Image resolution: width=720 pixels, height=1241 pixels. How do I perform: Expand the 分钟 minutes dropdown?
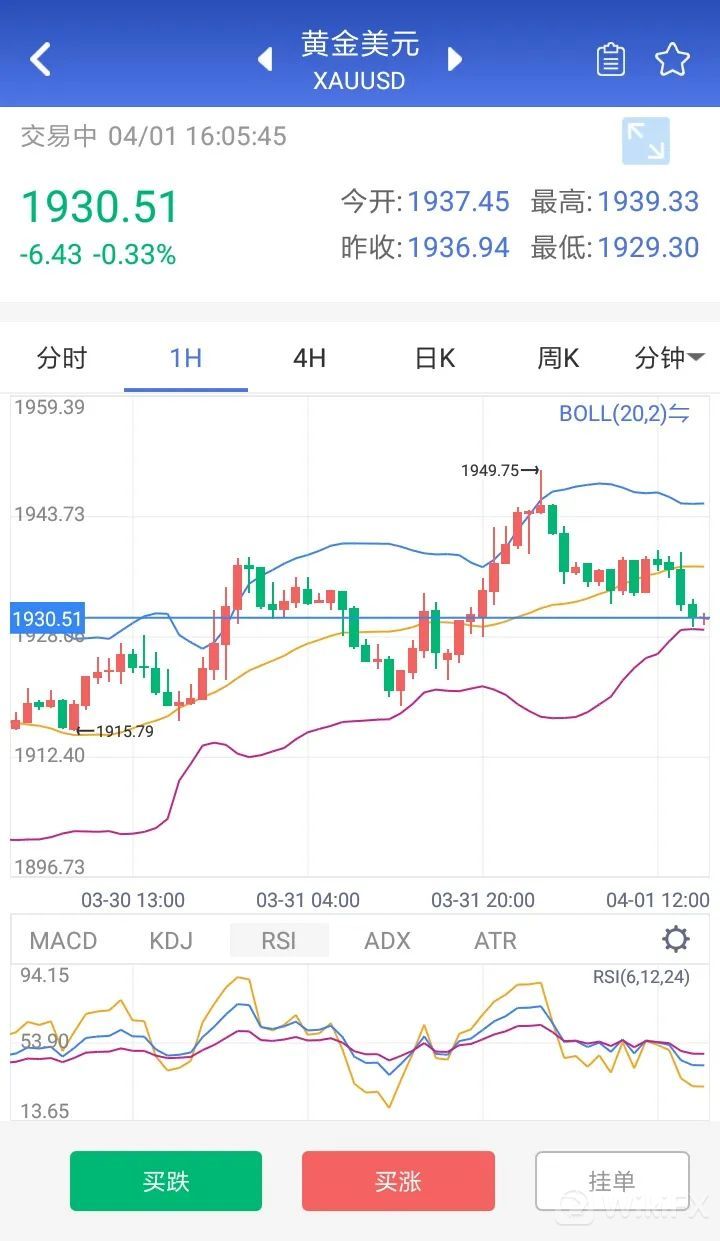[x=669, y=358]
